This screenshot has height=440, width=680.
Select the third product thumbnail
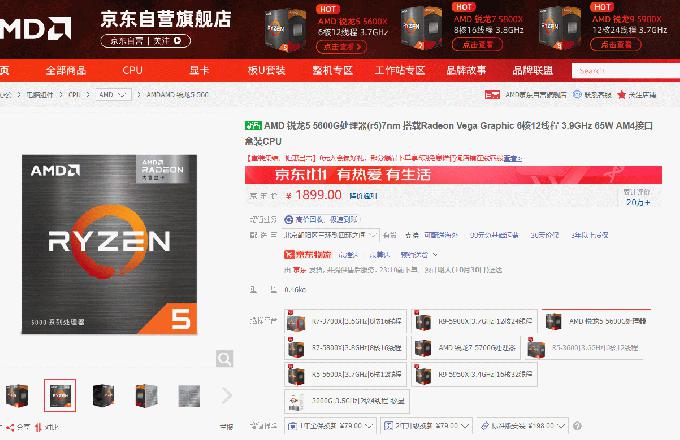coord(103,395)
